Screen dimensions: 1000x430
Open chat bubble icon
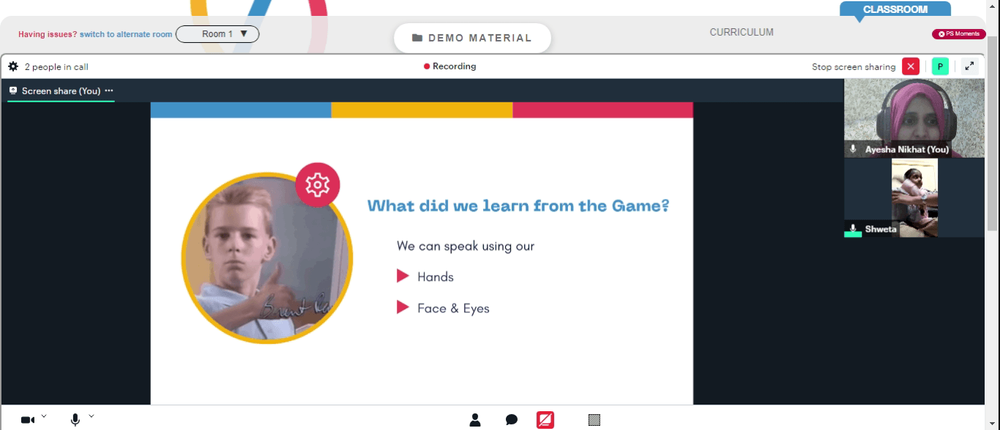pyautogui.click(x=511, y=420)
